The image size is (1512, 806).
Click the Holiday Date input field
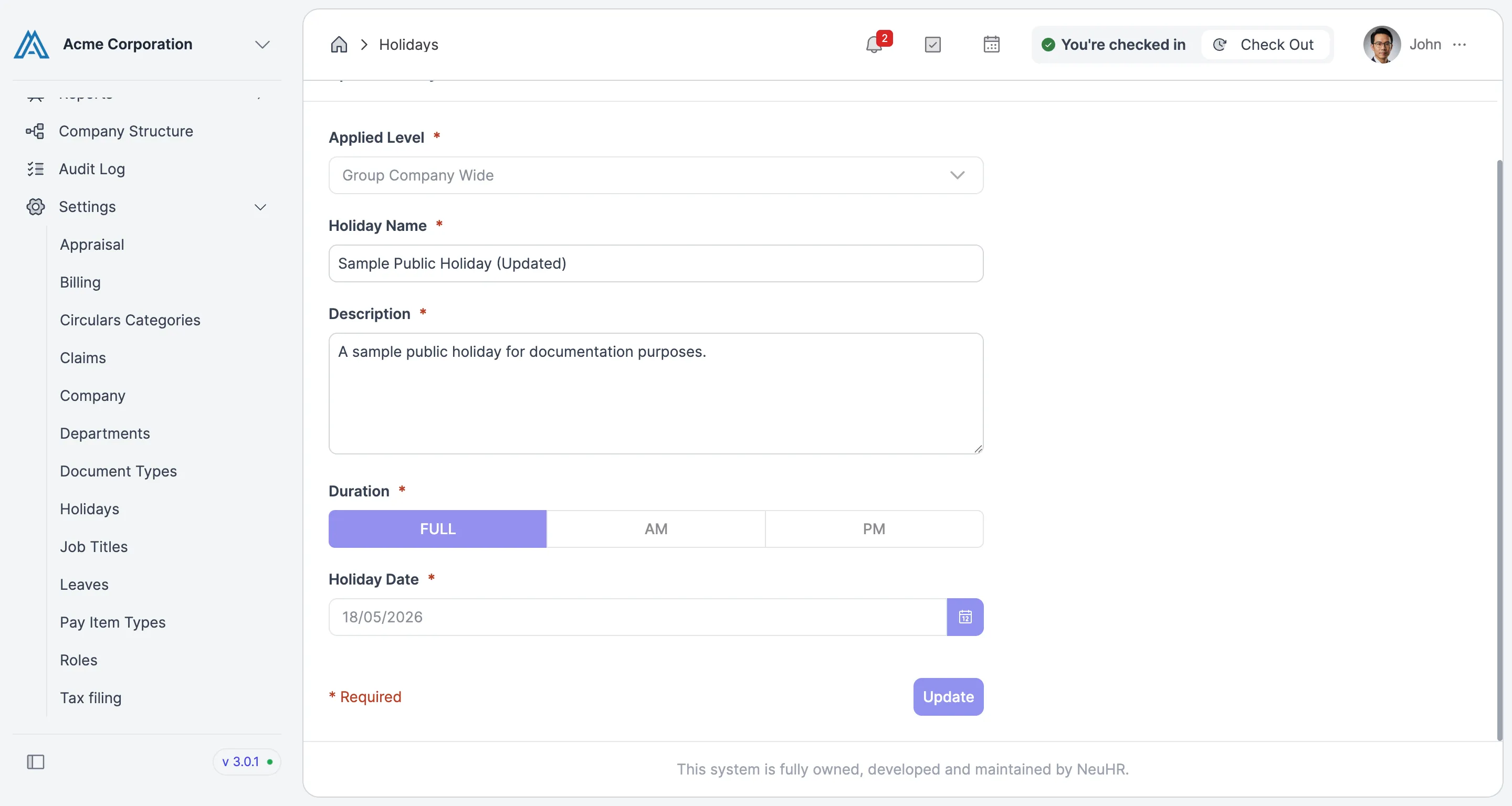click(637, 617)
